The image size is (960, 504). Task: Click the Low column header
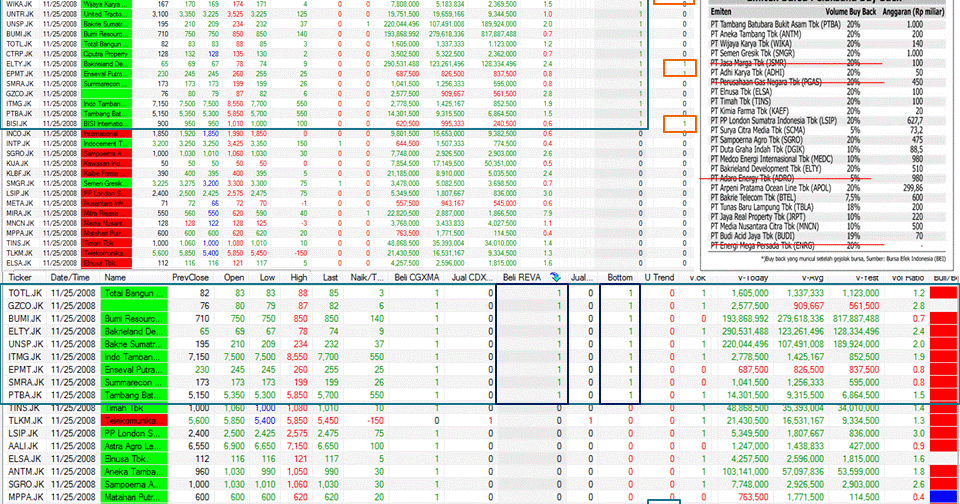tap(267, 277)
